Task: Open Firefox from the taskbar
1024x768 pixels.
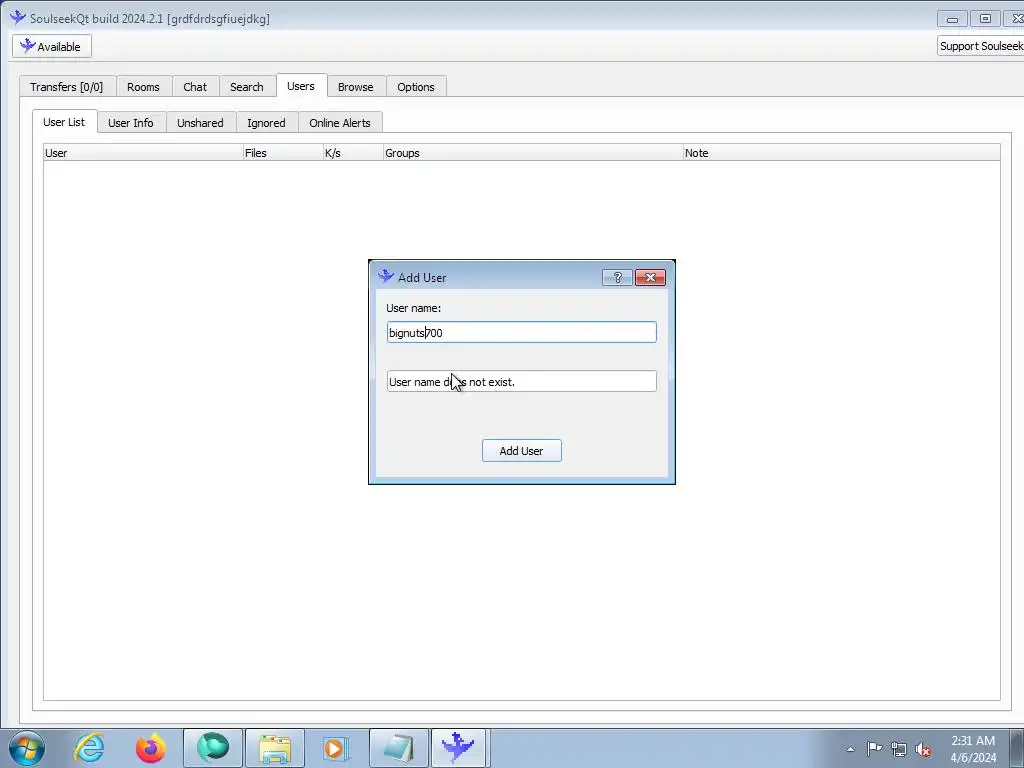Action: 150,748
